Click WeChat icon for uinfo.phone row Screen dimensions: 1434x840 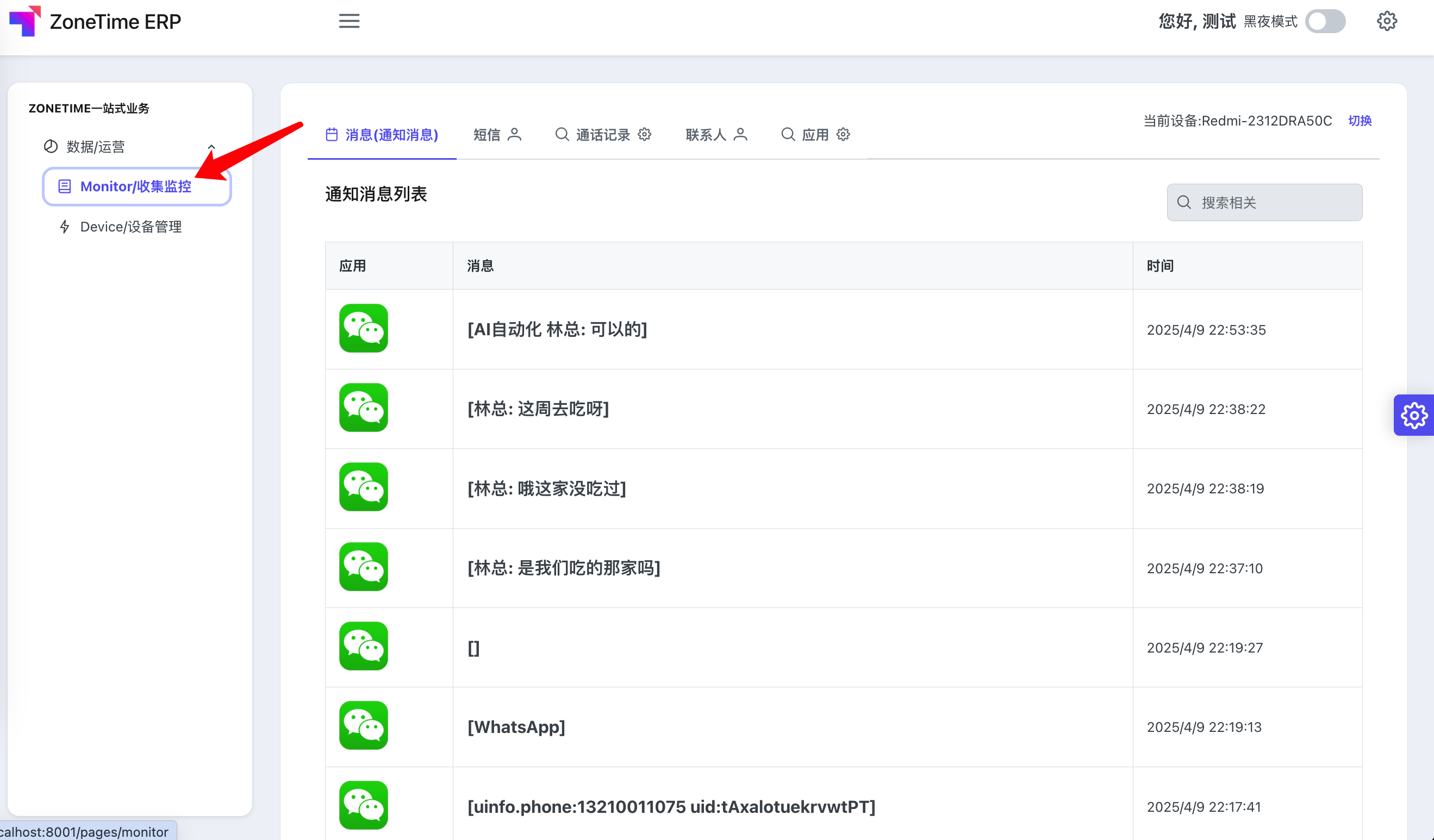(x=364, y=806)
